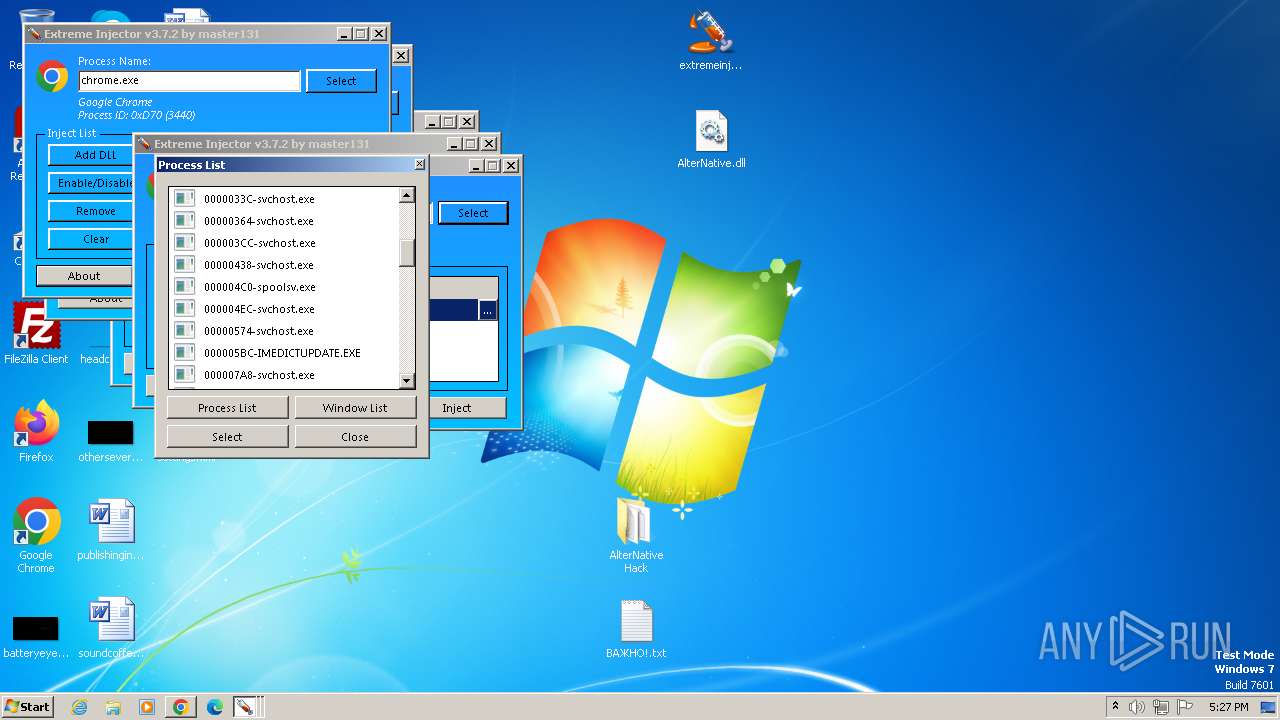Click the icon beside 000004C0-spoolsv.exe
The width and height of the screenshot is (1280, 720).
184,287
